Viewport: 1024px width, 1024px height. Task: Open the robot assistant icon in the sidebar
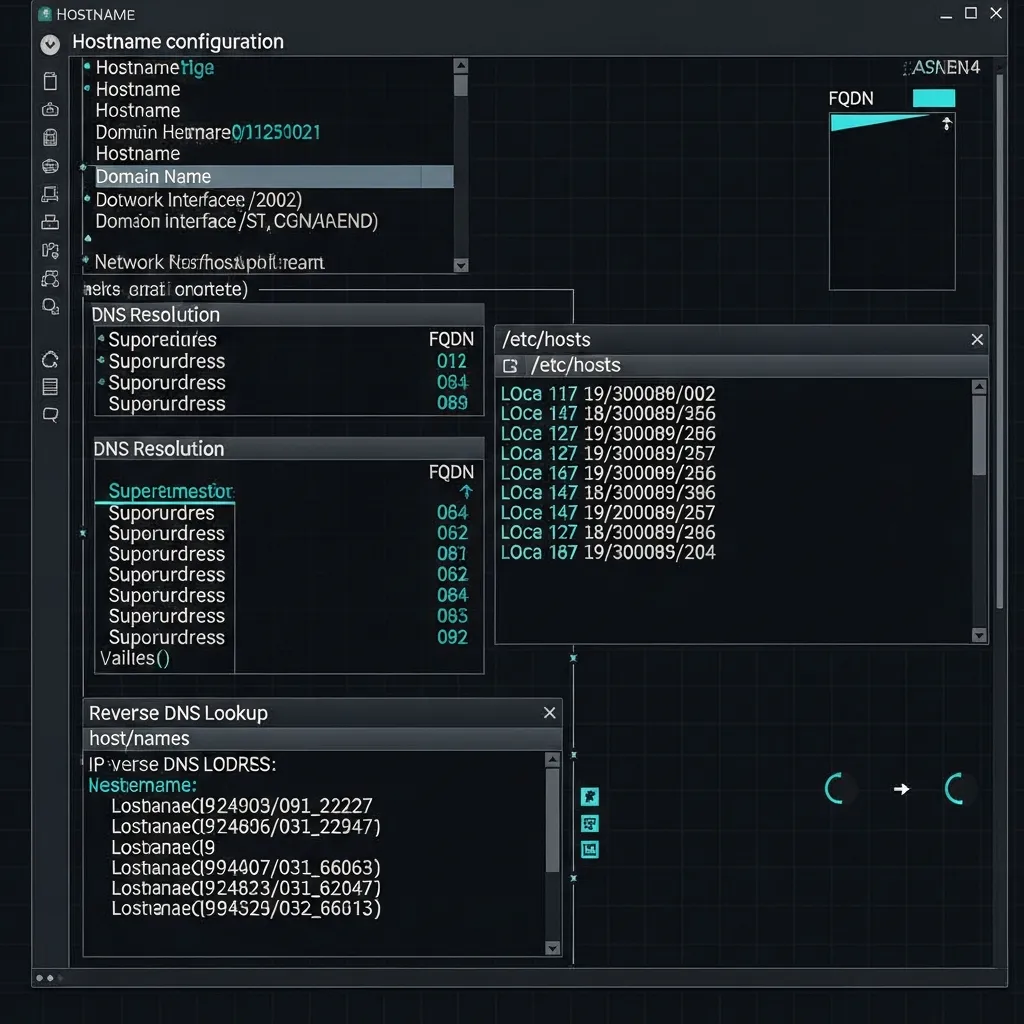(x=50, y=109)
